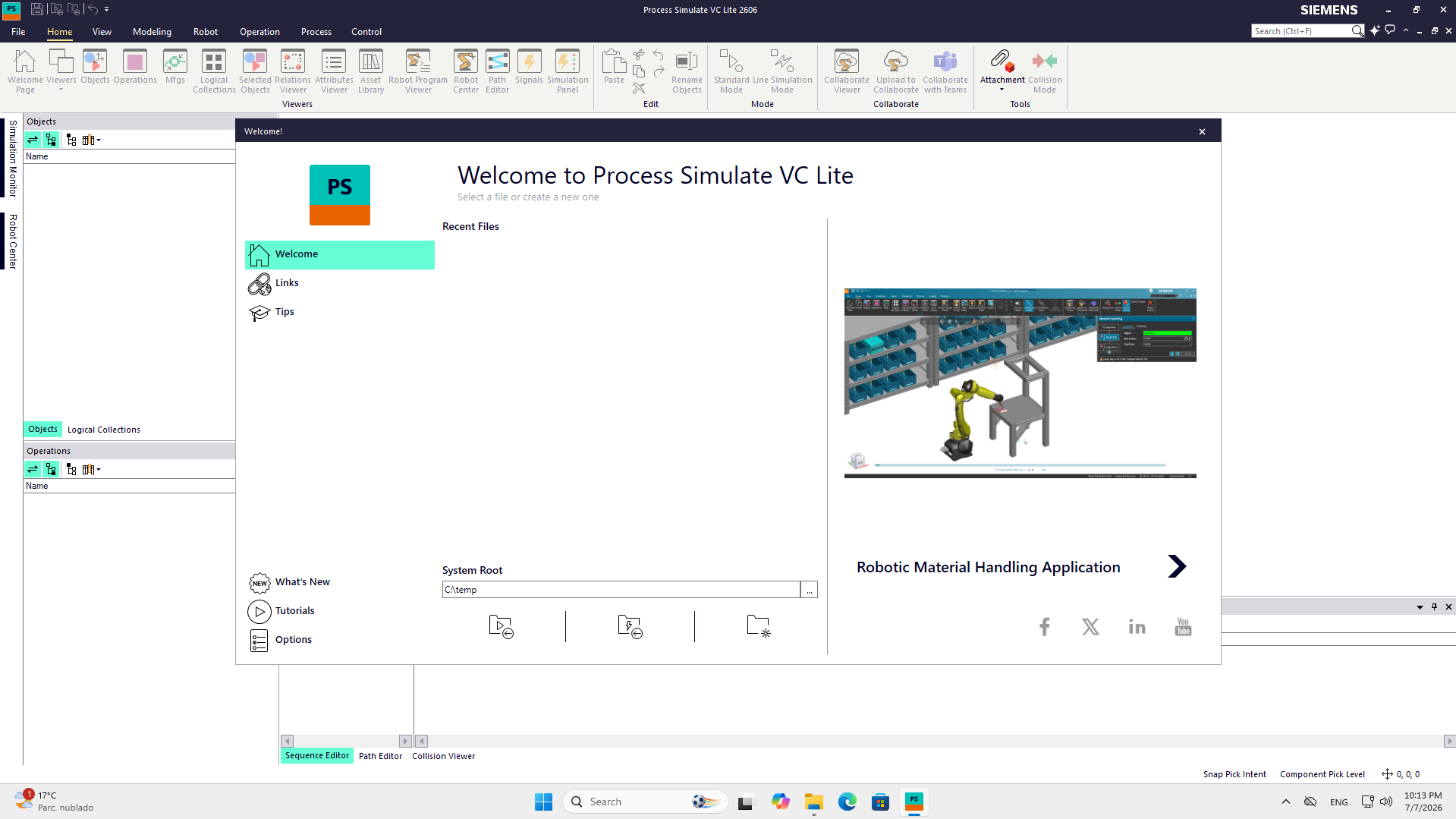Open the Objects panel column settings dropdown
The width and height of the screenshot is (1456, 819).
pyautogui.click(x=91, y=140)
